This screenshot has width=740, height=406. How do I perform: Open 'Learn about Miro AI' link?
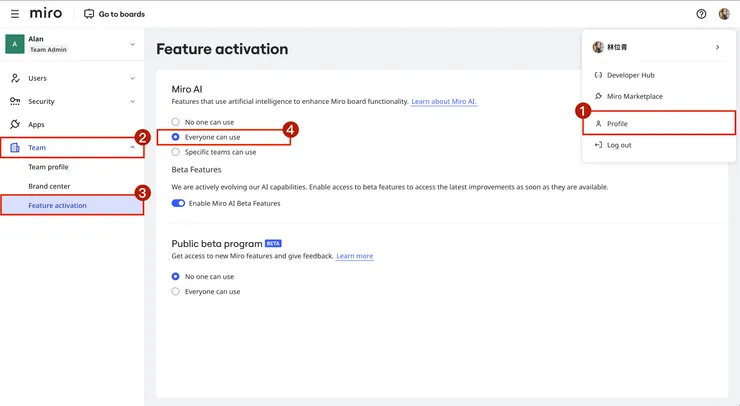[444, 102]
